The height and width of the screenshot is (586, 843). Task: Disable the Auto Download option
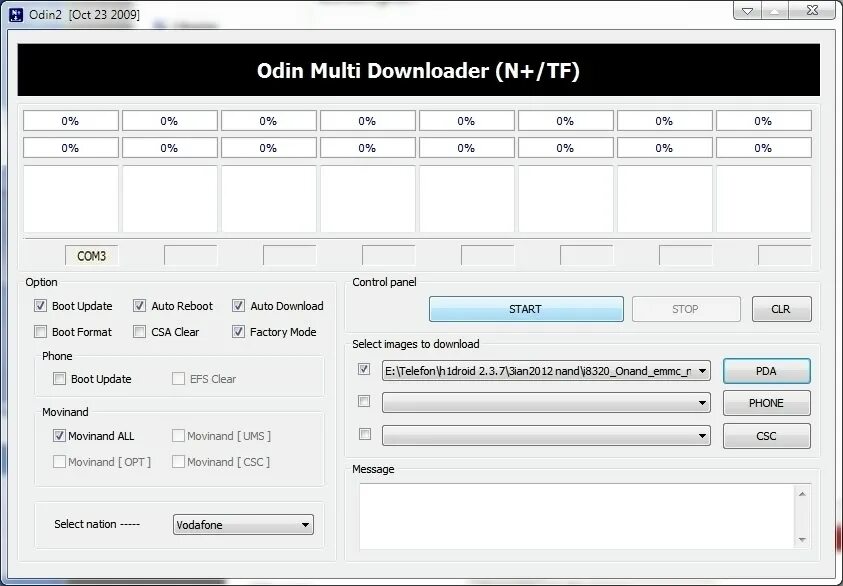[238, 305]
